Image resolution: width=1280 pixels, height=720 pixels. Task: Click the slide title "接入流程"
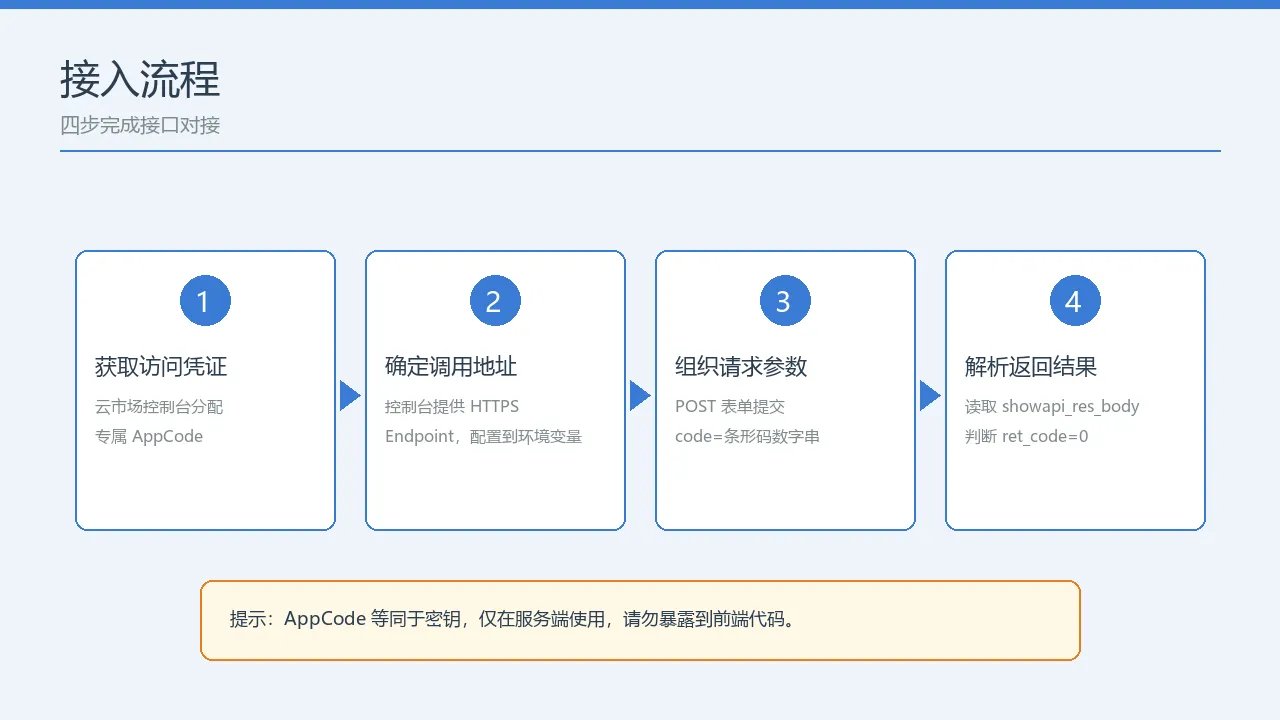click(x=140, y=80)
